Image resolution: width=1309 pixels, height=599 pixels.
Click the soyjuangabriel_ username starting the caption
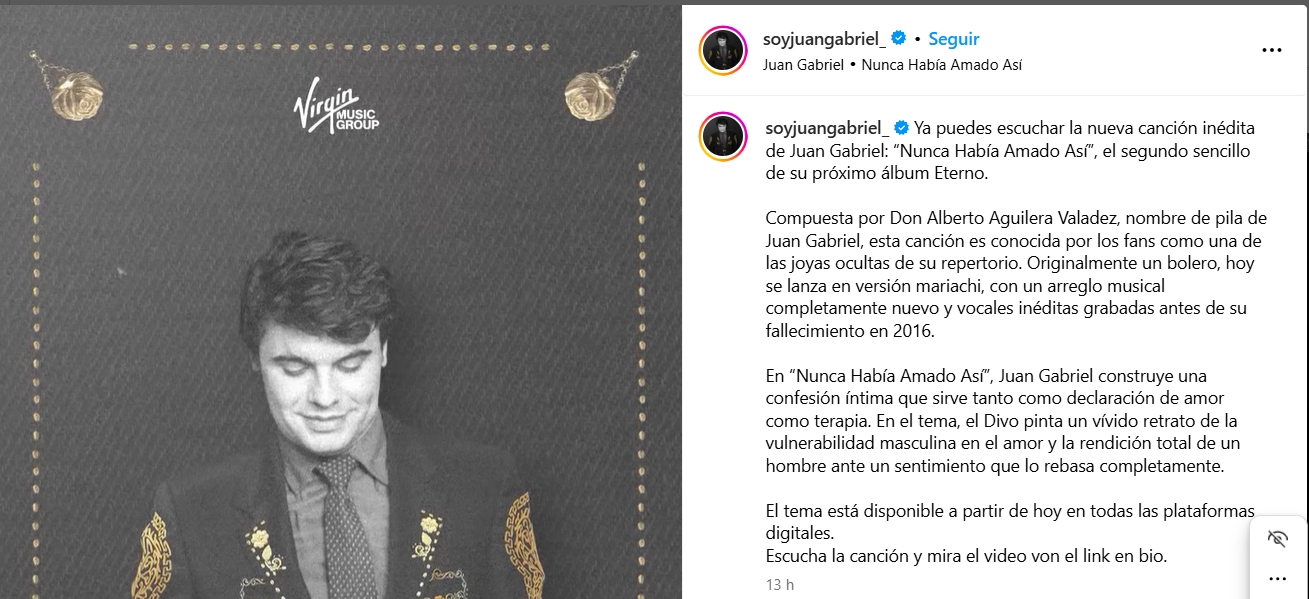[826, 128]
